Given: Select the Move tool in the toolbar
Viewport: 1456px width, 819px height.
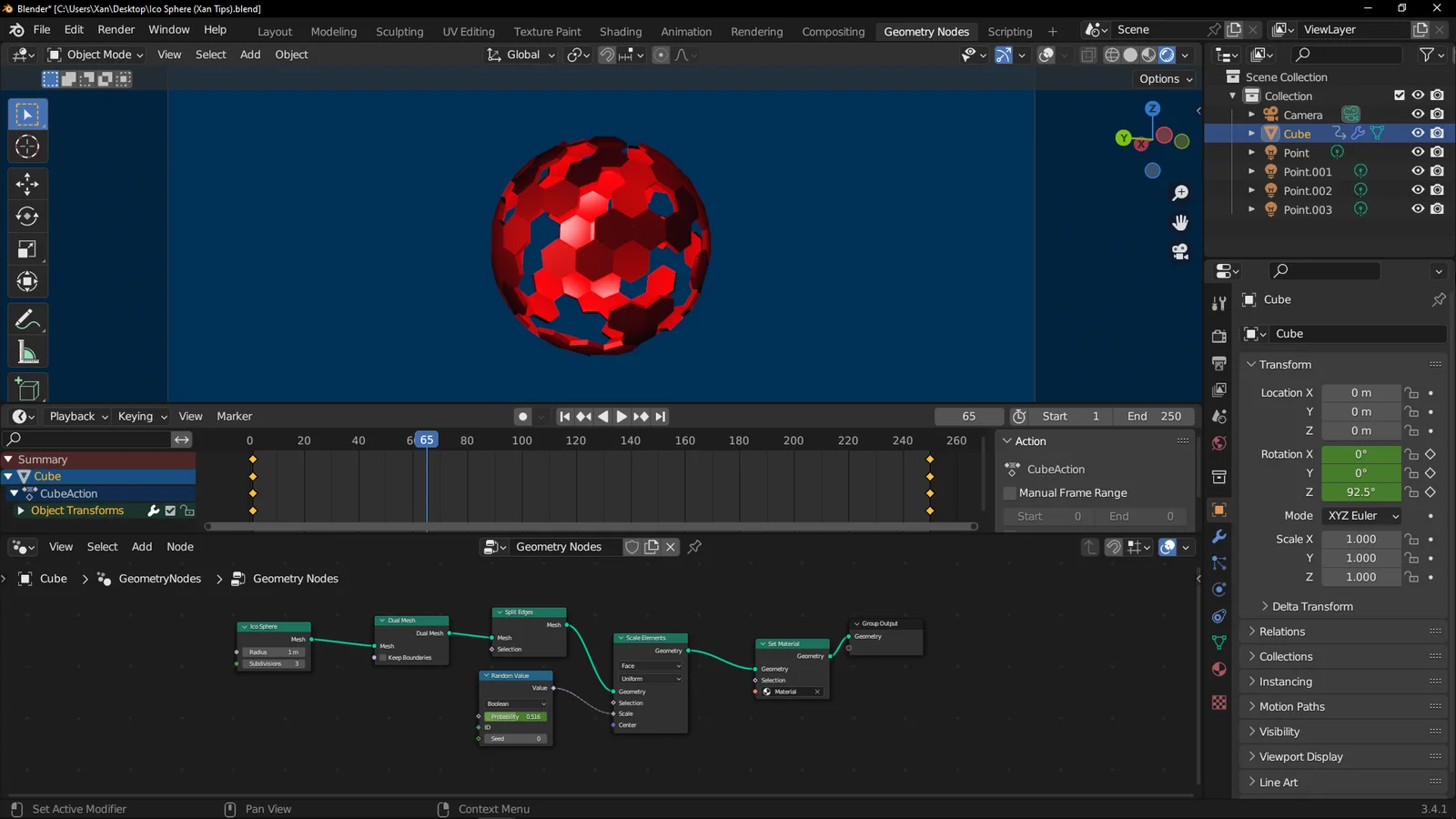Looking at the screenshot, I should click(27, 184).
